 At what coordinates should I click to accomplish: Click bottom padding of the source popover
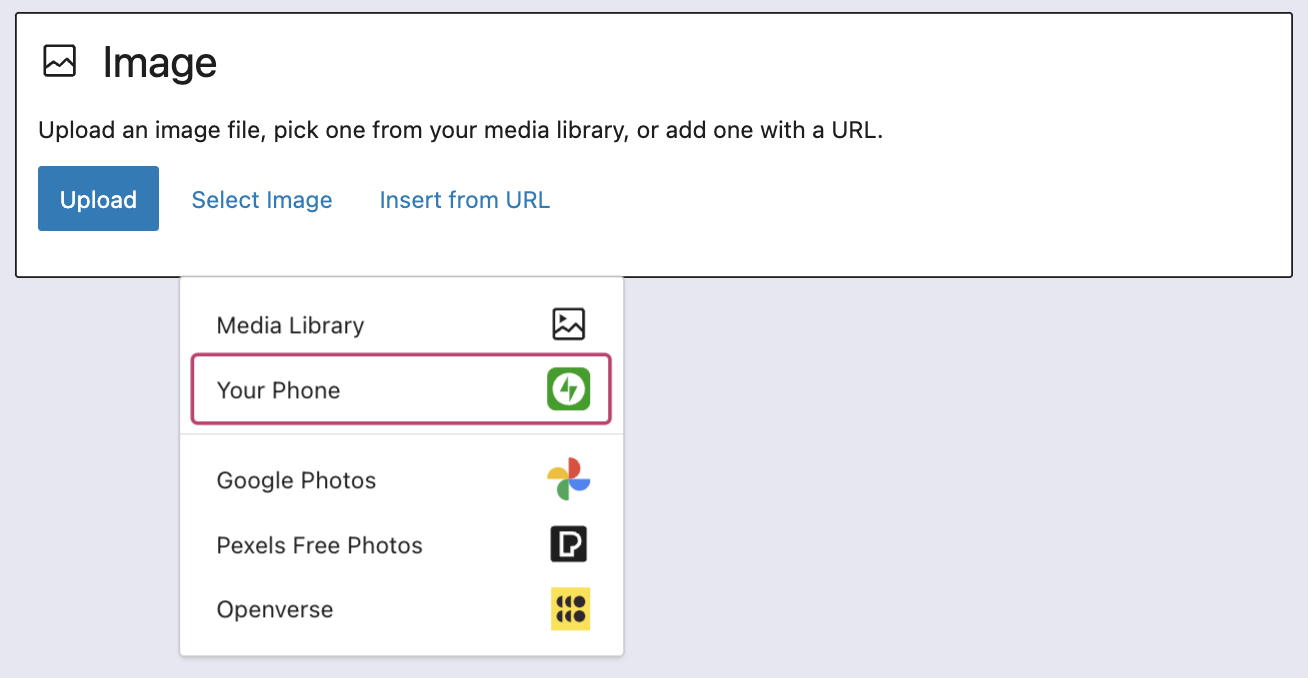pyautogui.click(x=400, y=645)
